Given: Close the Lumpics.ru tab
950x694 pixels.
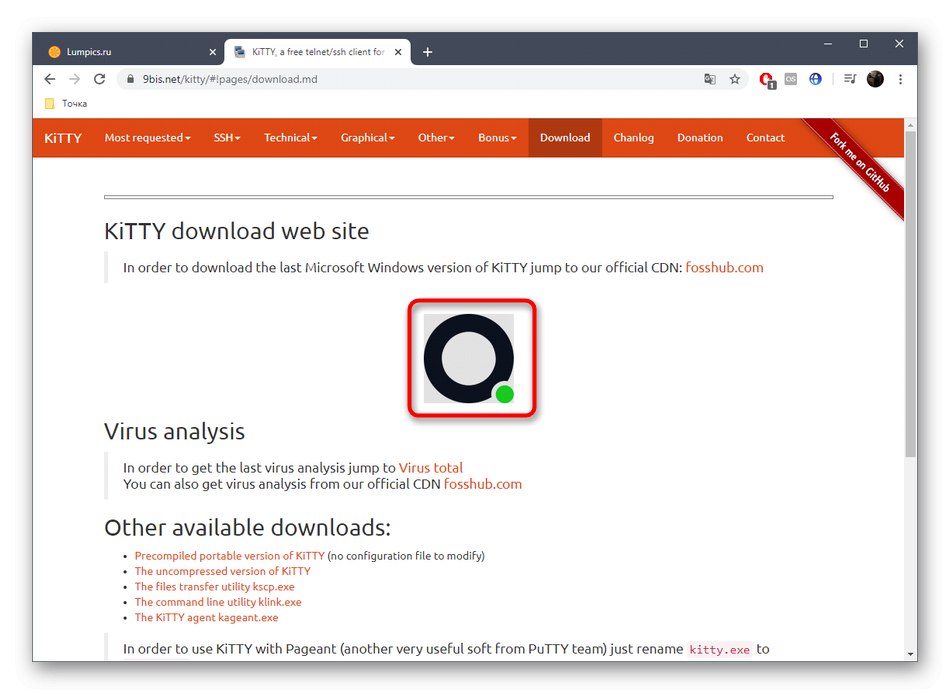Looking at the screenshot, I should point(213,52).
